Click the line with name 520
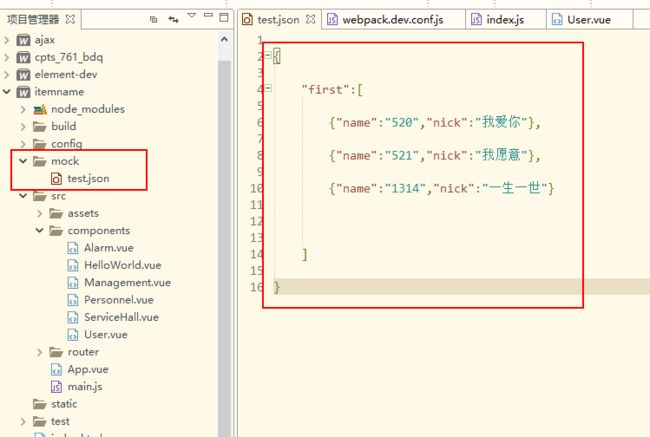Viewport: 650px width, 437px height. (434, 122)
